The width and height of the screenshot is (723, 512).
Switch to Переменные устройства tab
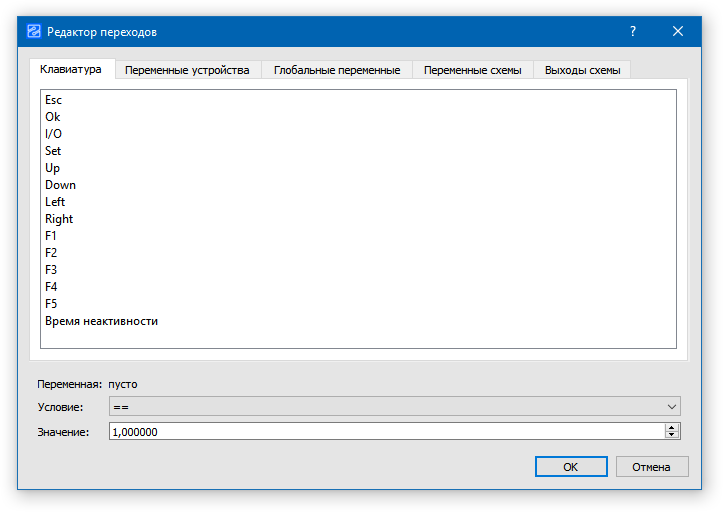(x=187, y=70)
